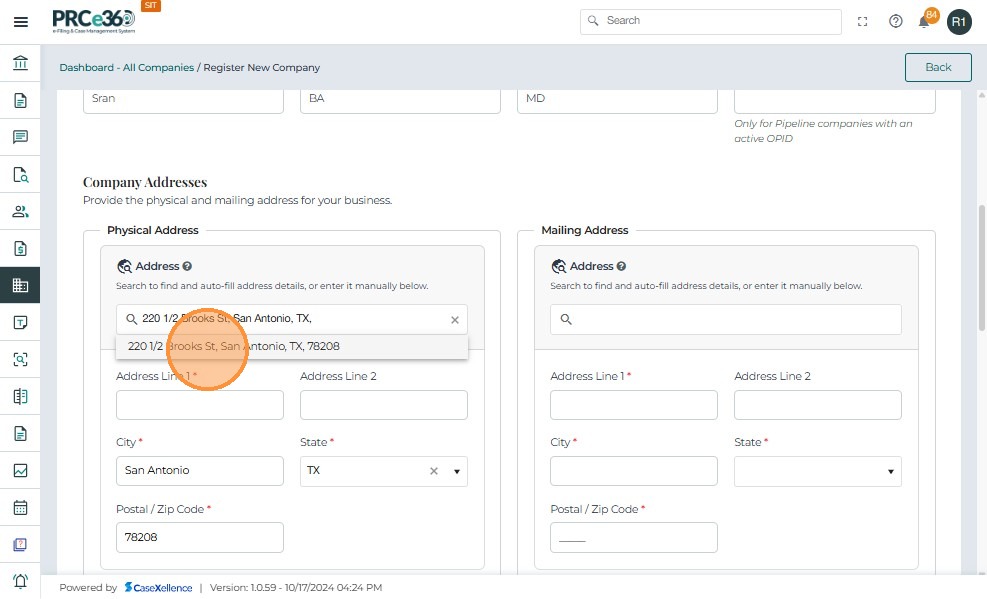Viewport: 987px width, 599px height.
Task: Click the Physical Address Line 1 field
Action: tap(200, 405)
